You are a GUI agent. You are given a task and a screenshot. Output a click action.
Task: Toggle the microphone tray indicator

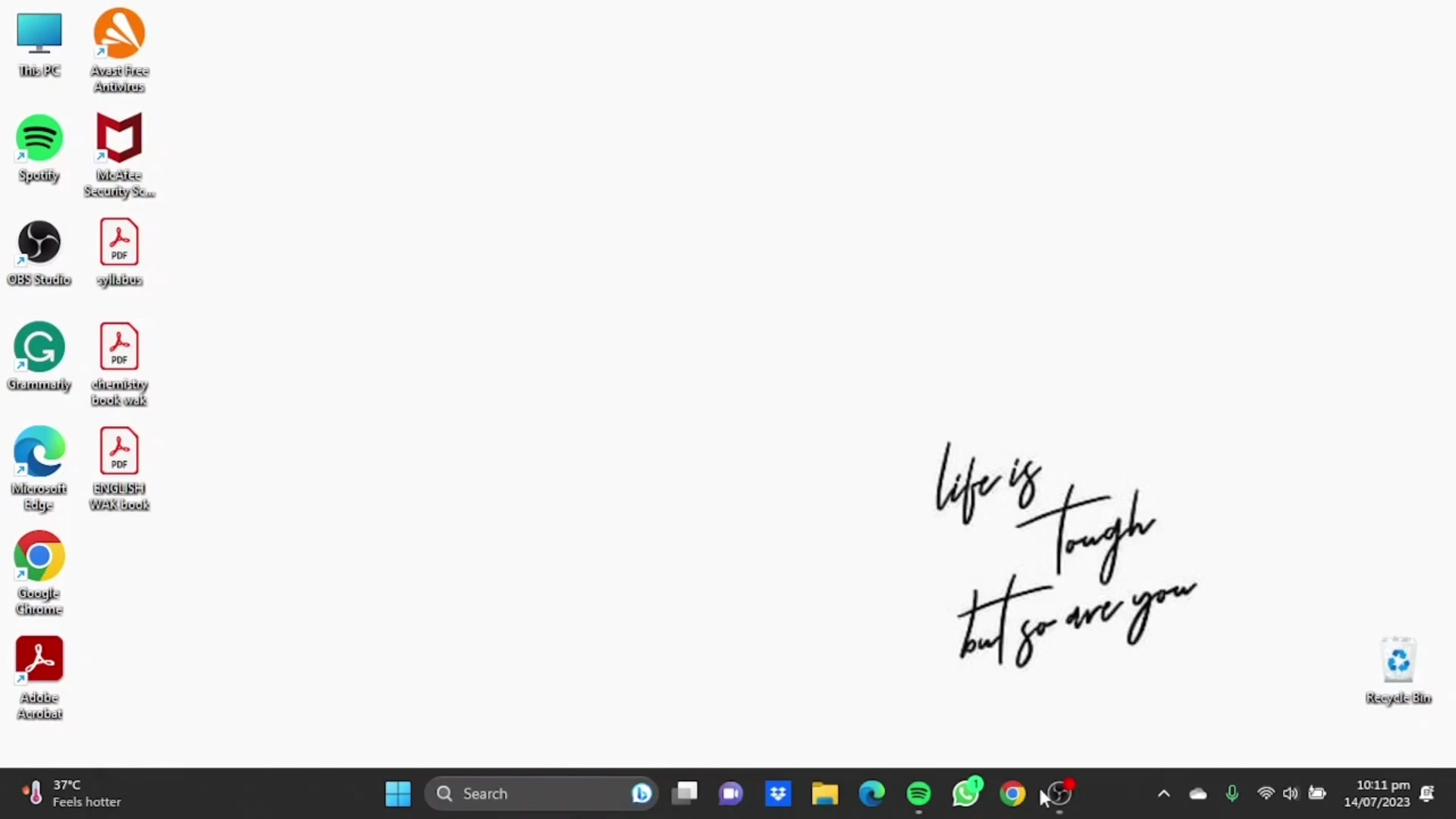point(1232,793)
